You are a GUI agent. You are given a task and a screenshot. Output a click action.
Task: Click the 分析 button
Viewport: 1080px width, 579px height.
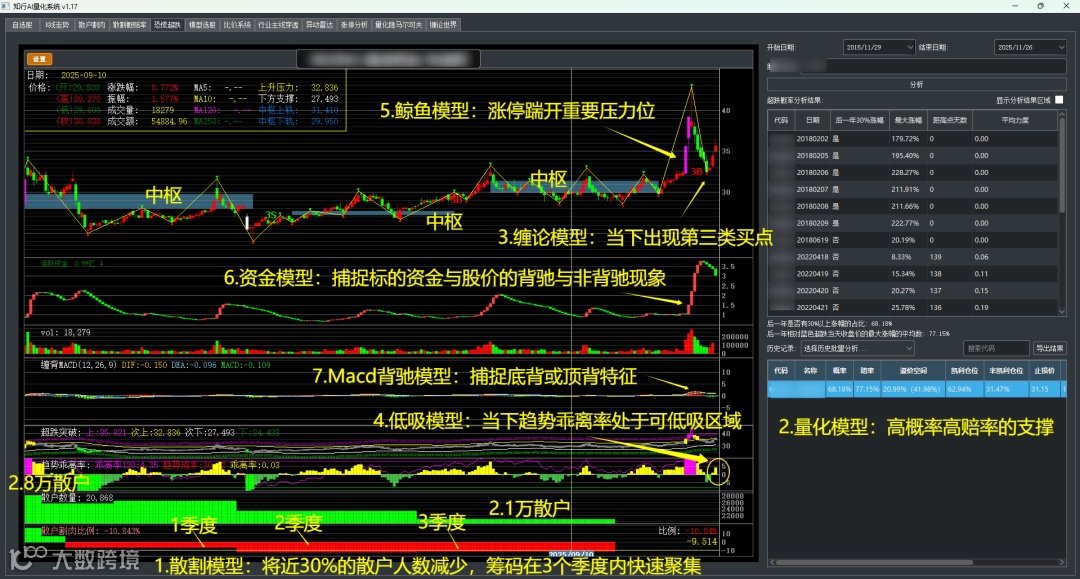pos(916,85)
